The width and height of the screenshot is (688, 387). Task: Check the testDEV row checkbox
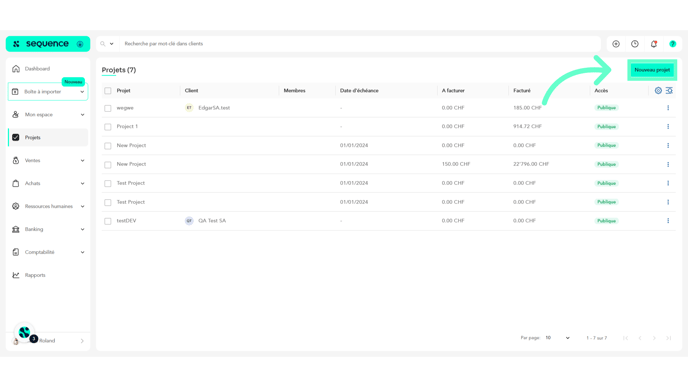pyautogui.click(x=108, y=221)
